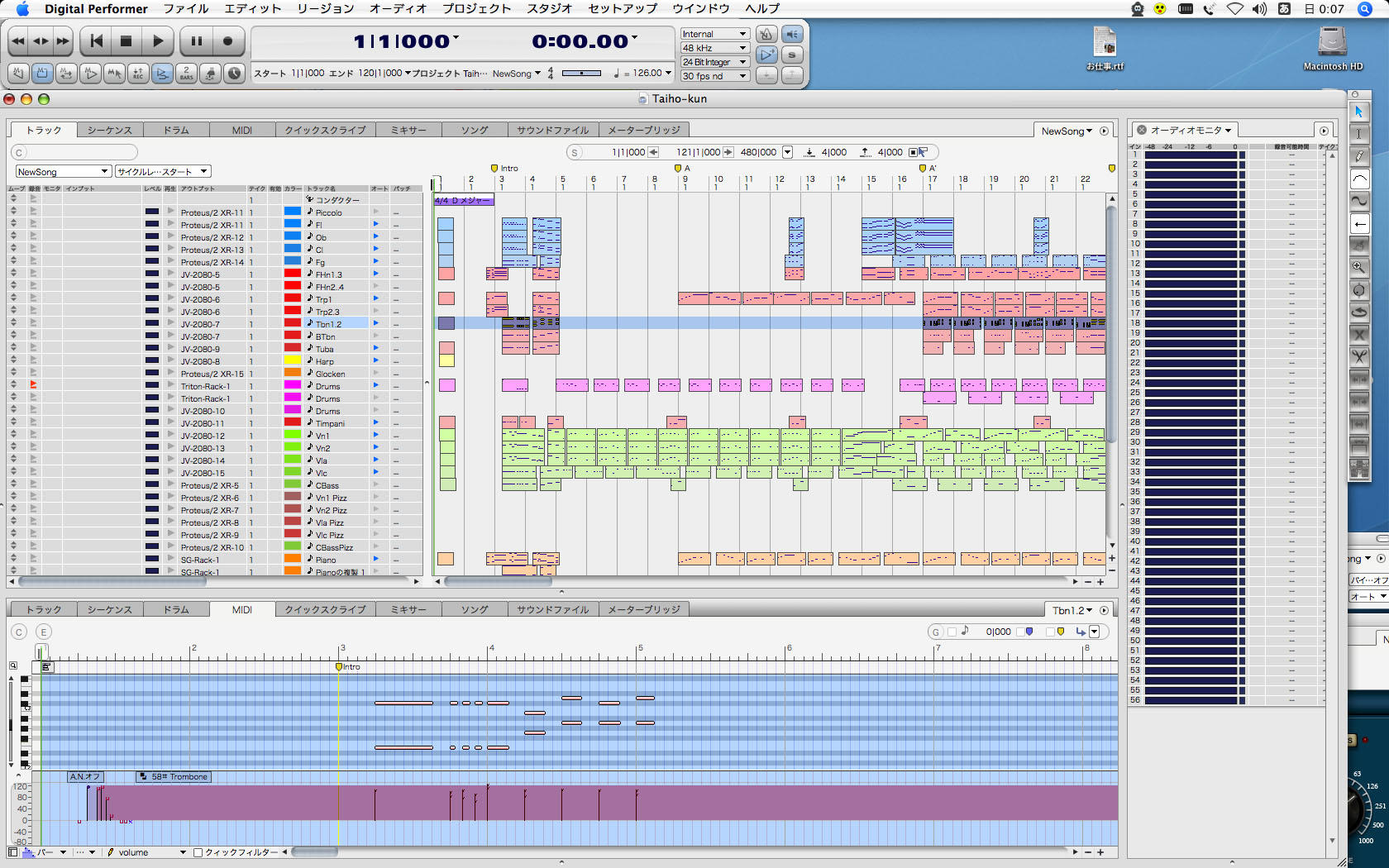Image resolution: width=1389 pixels, height=868 pixels.
Task: Select the Pointer tool in tool palette
Action: pos(1358,112)
